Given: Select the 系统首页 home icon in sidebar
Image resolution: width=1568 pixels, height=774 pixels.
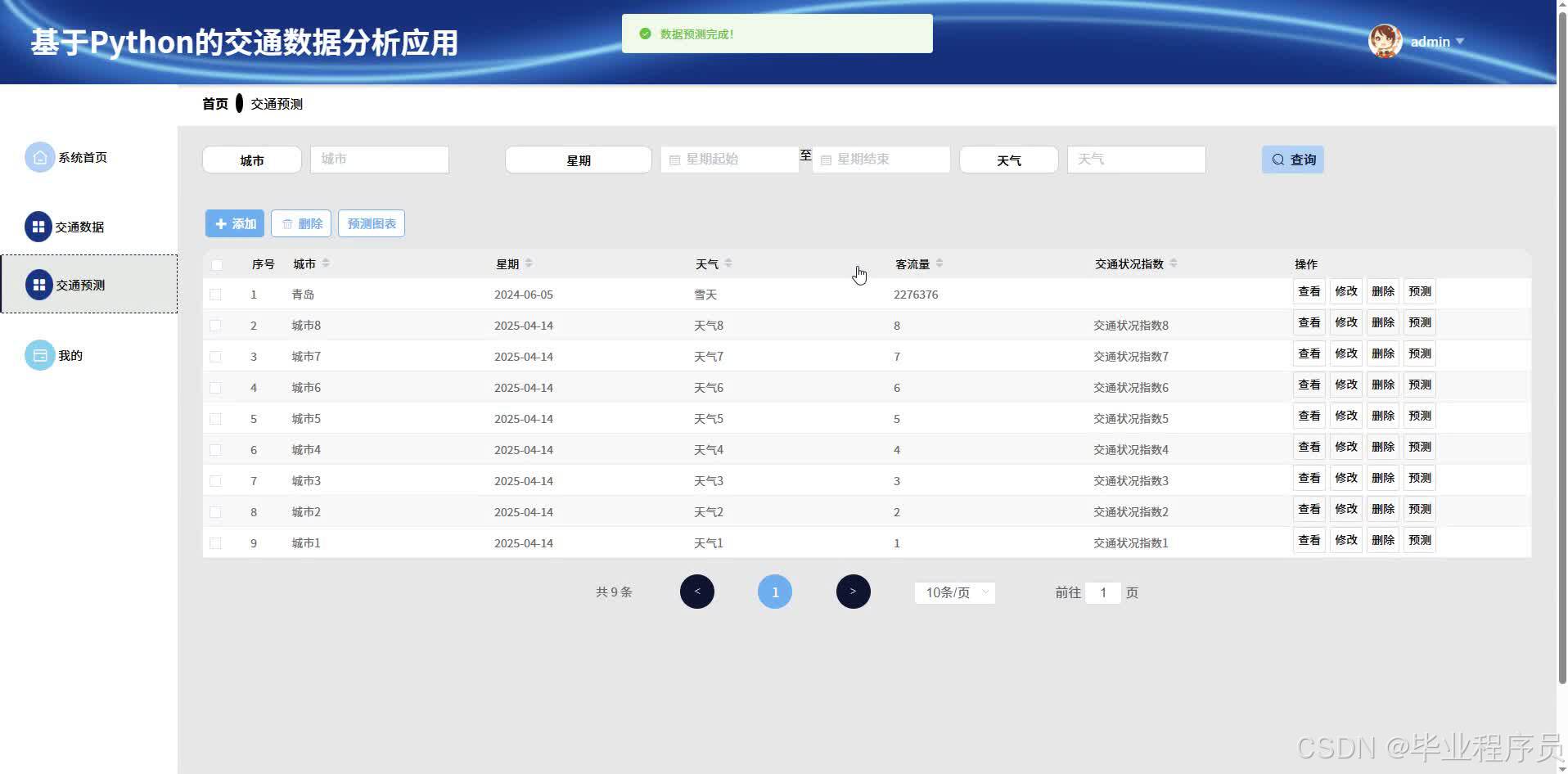Looking at the screenshot, I should 38,156.
